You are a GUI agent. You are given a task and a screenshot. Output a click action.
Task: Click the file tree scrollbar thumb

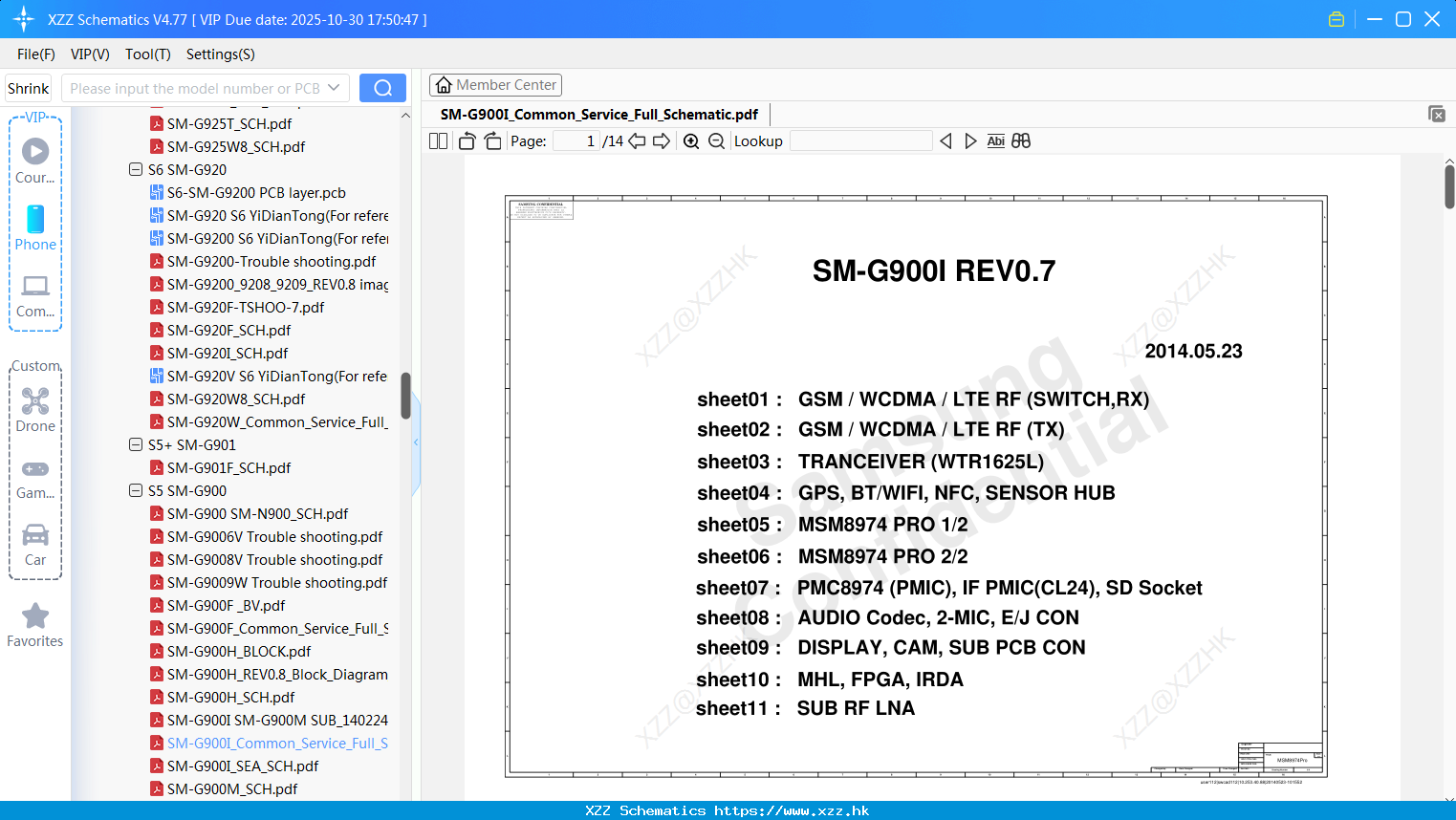tap(405, 396)
